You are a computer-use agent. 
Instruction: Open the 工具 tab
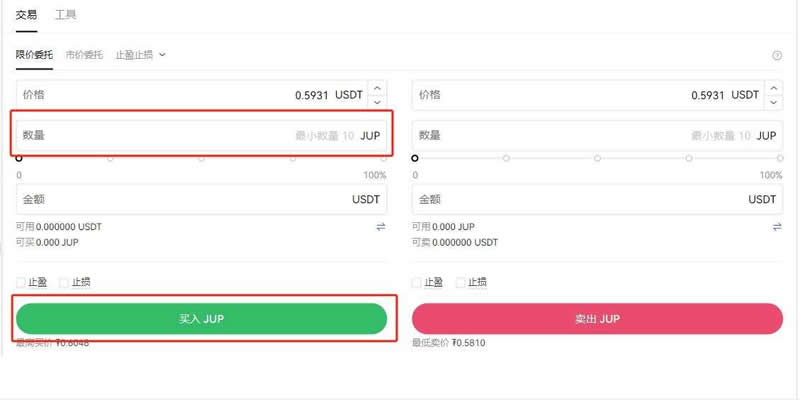coord(66,15)
